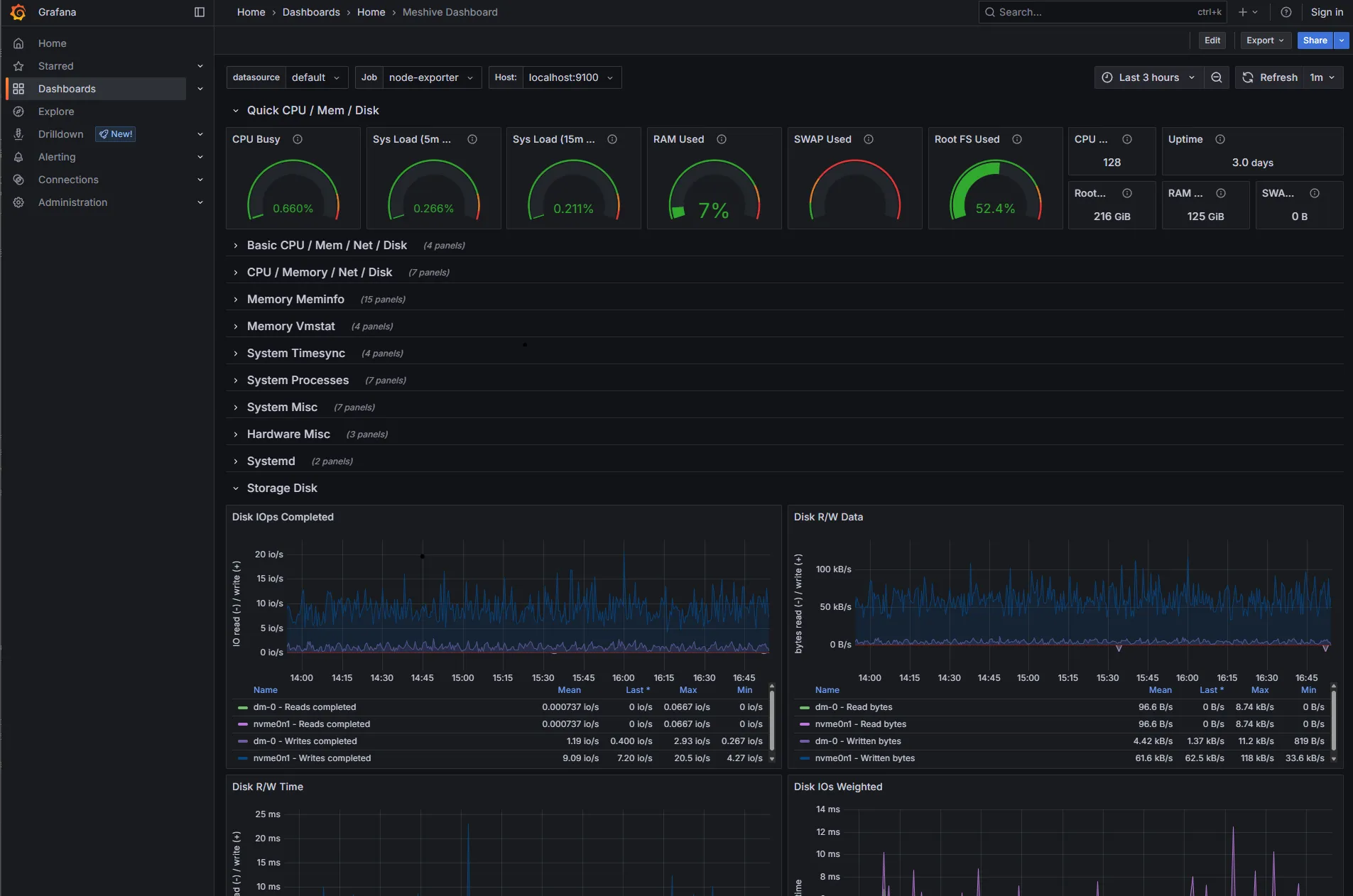Show RAM Used panel info icon
The width and height of the screenshot is (1353, 896).
click(x=722, y=139)
